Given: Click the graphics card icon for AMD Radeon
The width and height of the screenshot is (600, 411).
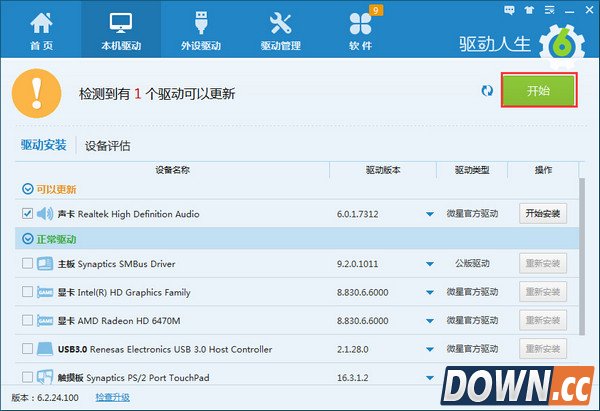Looking at the screenshot, I should tap(45, 320).
